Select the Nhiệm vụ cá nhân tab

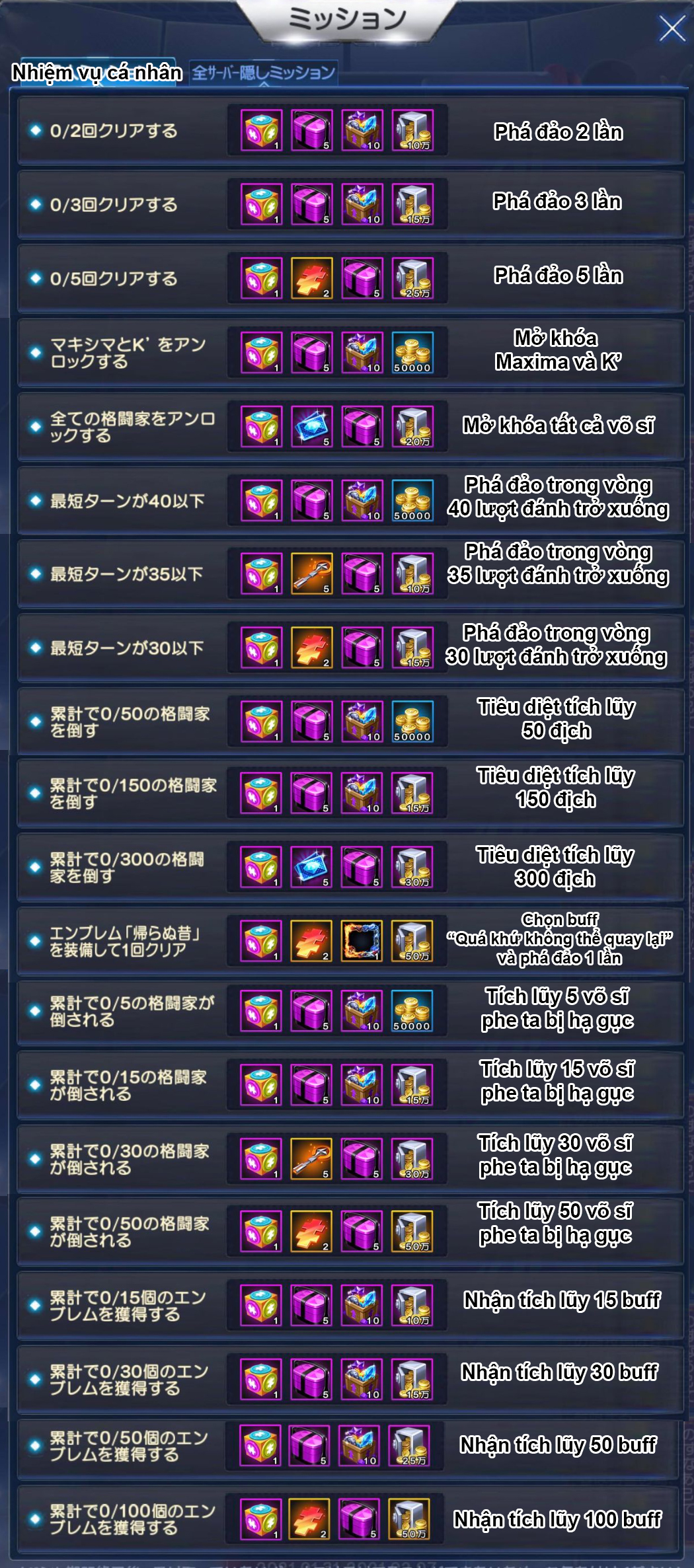(97, 73)
